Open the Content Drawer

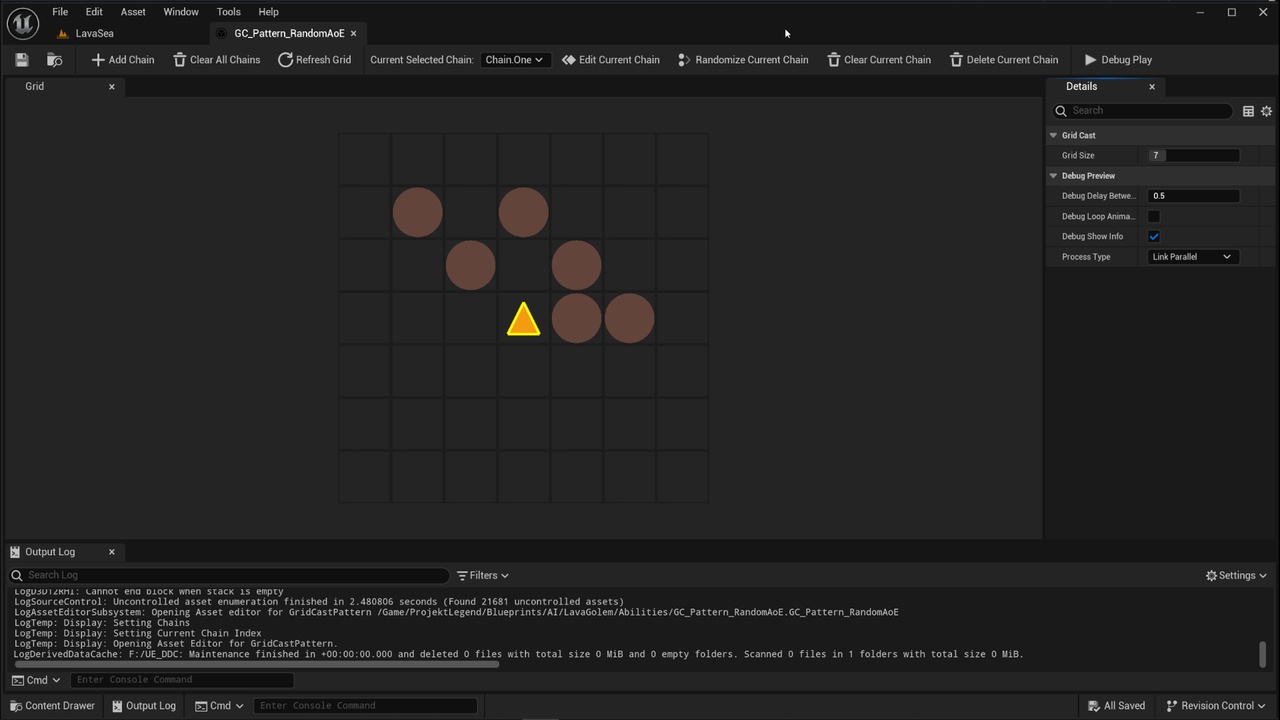pos(52,706)
